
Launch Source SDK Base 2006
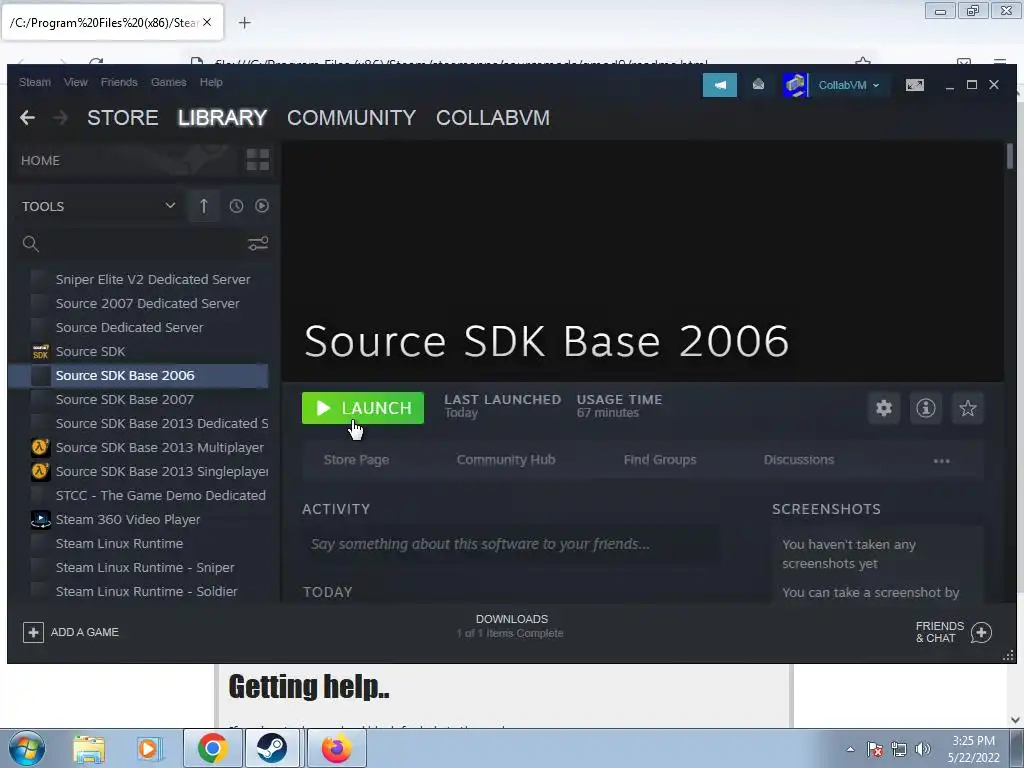(362, 408)
